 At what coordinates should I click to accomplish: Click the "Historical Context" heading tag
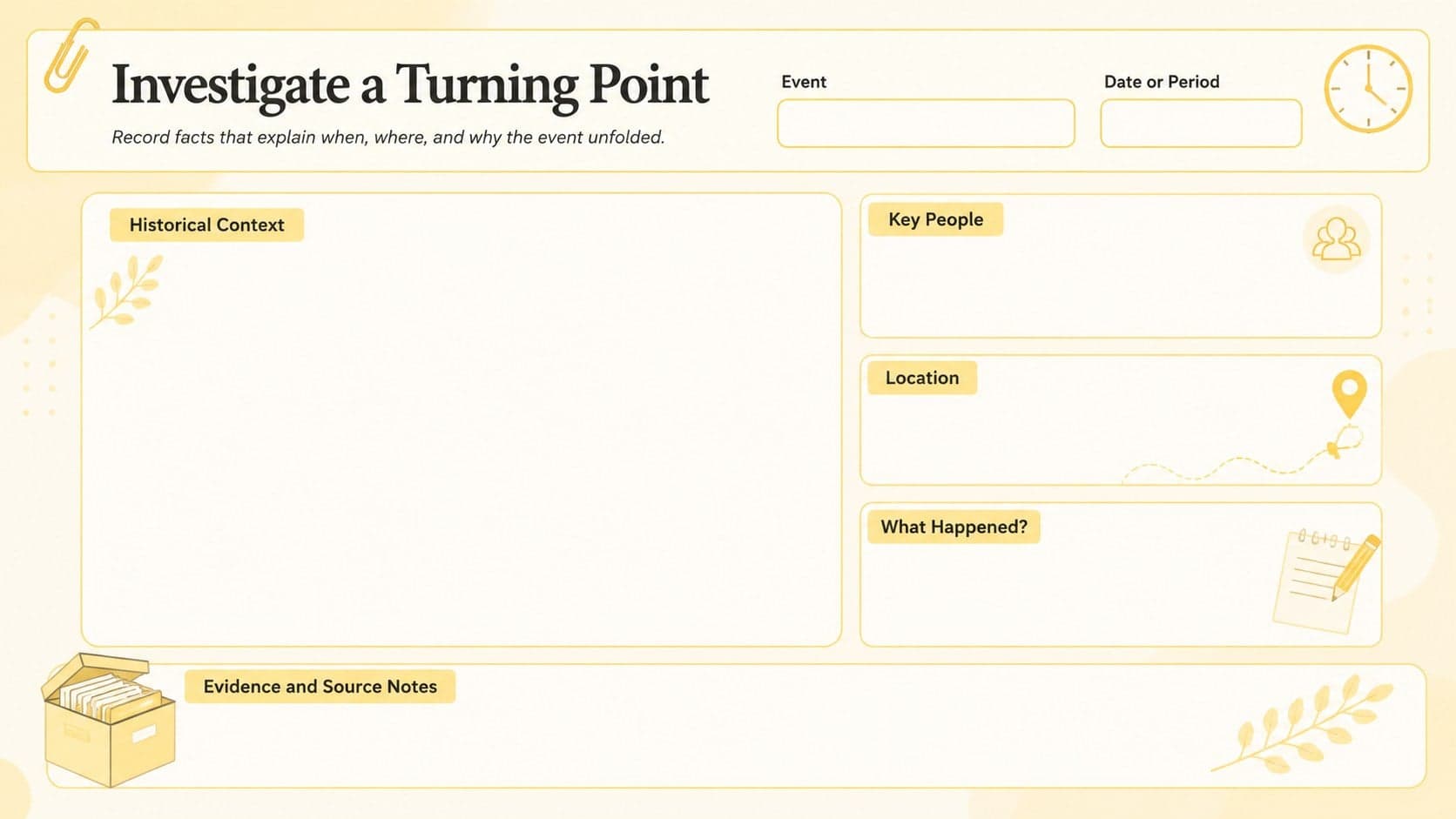coord(206,225)
